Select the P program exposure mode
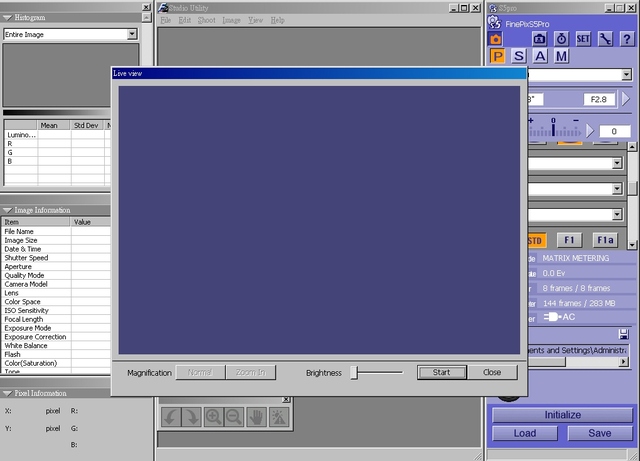640x461 pixels. pos(497,56)
